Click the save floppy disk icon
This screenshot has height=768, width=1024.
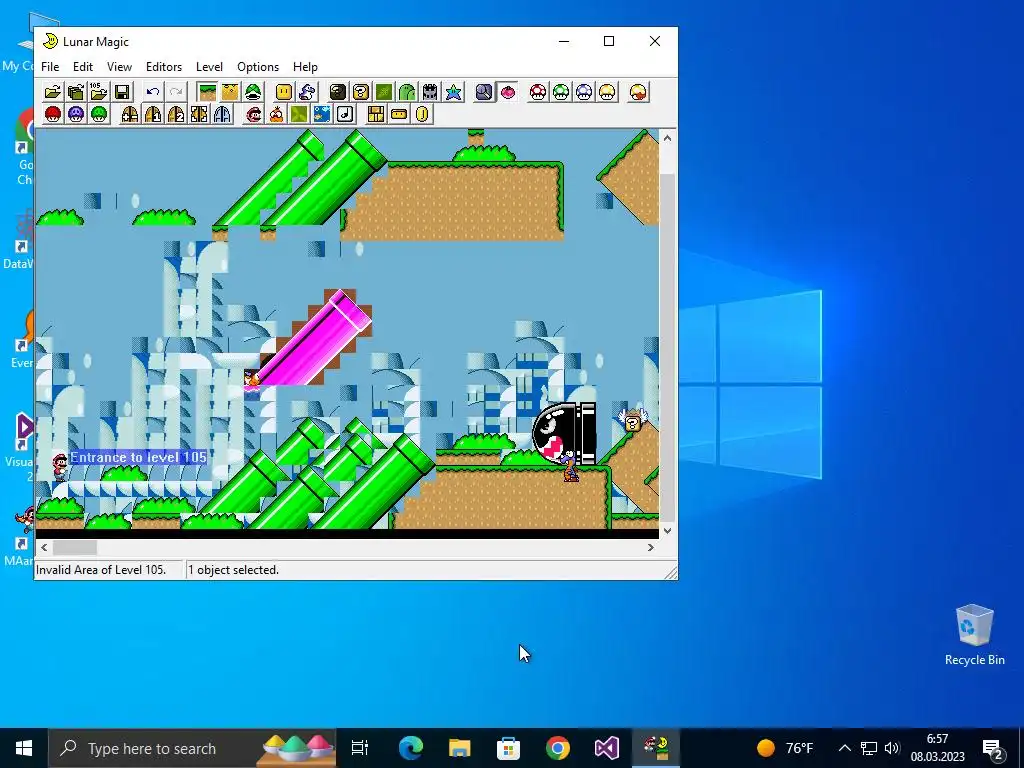(122, 92)
